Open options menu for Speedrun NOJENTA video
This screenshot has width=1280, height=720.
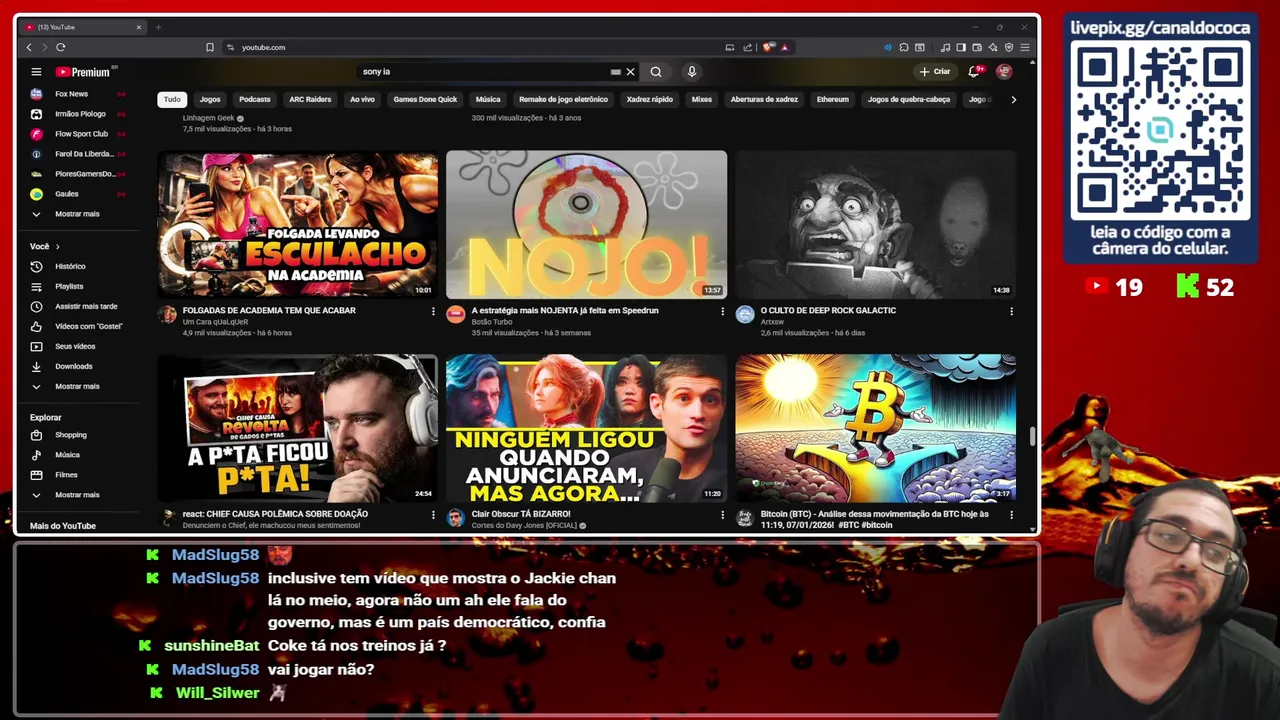(x=722, y=311)
